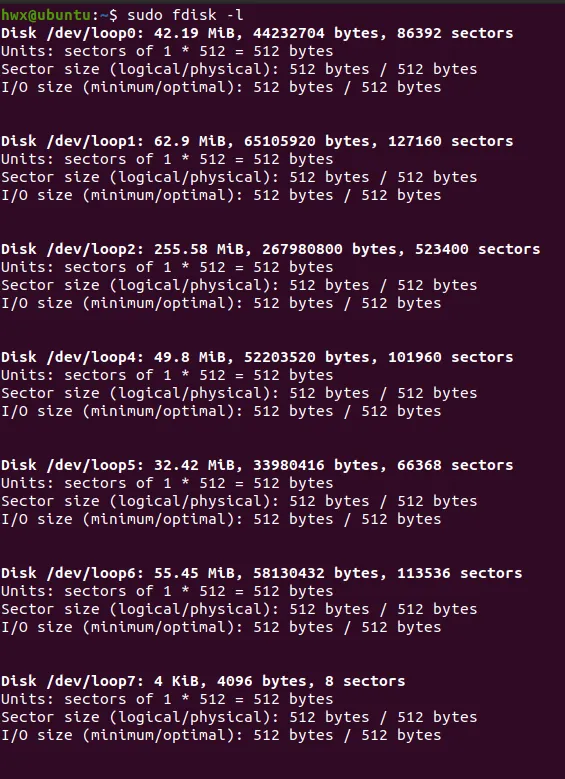Viewport: 565px width, 779px height.
Task: Click the 55.45 MiB size for loop6
Action: pyautogui.click(x=194, y=573)
